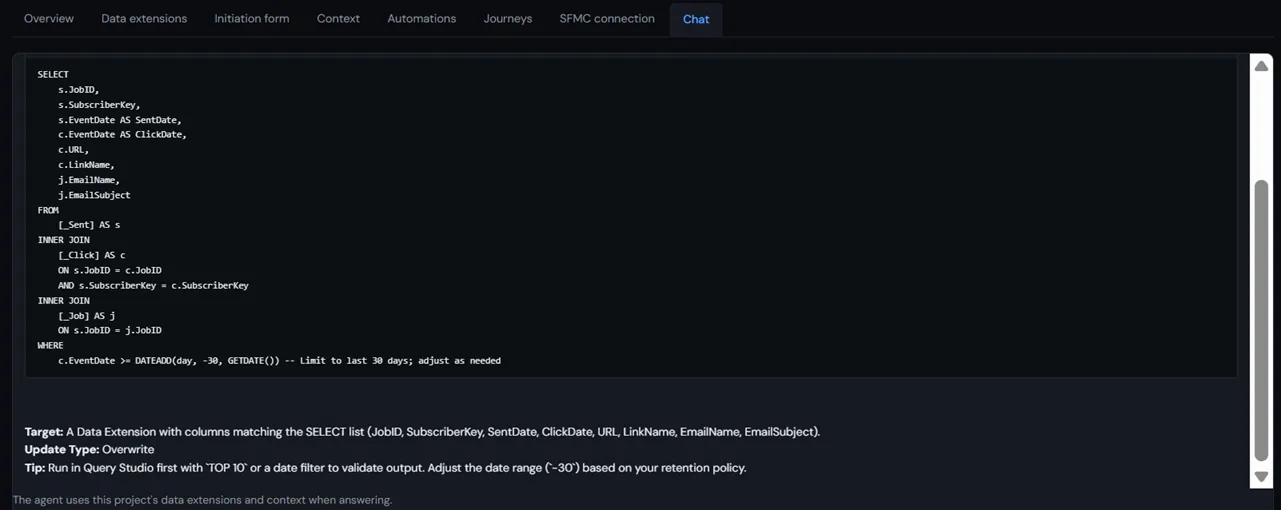1281x510 pixels.
Task: Select the Chat tab
Action: (x=696, y=20)
